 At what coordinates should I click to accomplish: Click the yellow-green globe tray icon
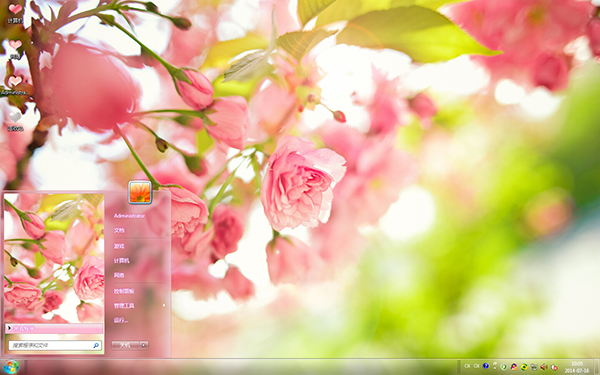point(524,367)
